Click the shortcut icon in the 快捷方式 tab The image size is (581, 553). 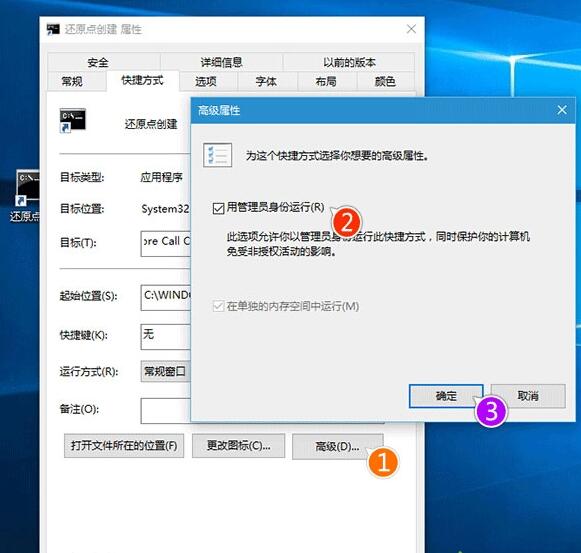73,120
